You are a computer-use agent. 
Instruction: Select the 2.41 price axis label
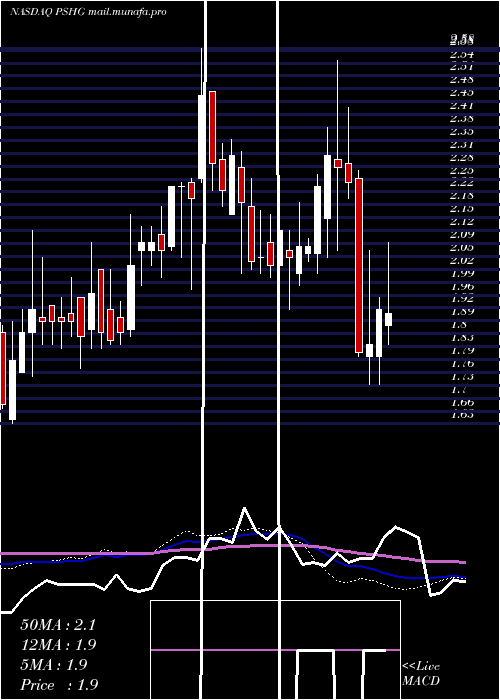[x=462, y=106]
